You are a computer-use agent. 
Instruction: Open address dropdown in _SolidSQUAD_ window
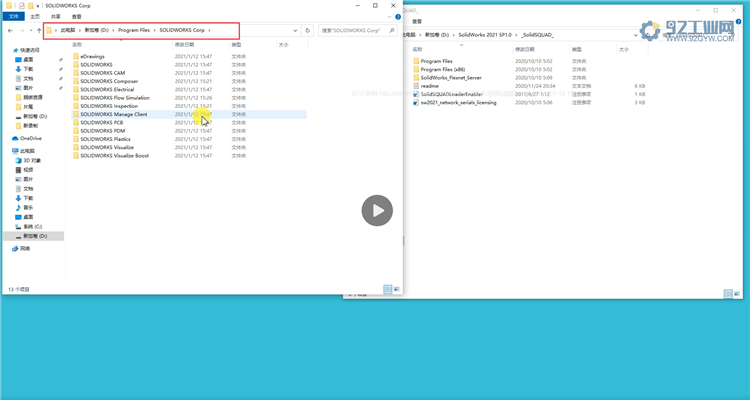(636, 35)
